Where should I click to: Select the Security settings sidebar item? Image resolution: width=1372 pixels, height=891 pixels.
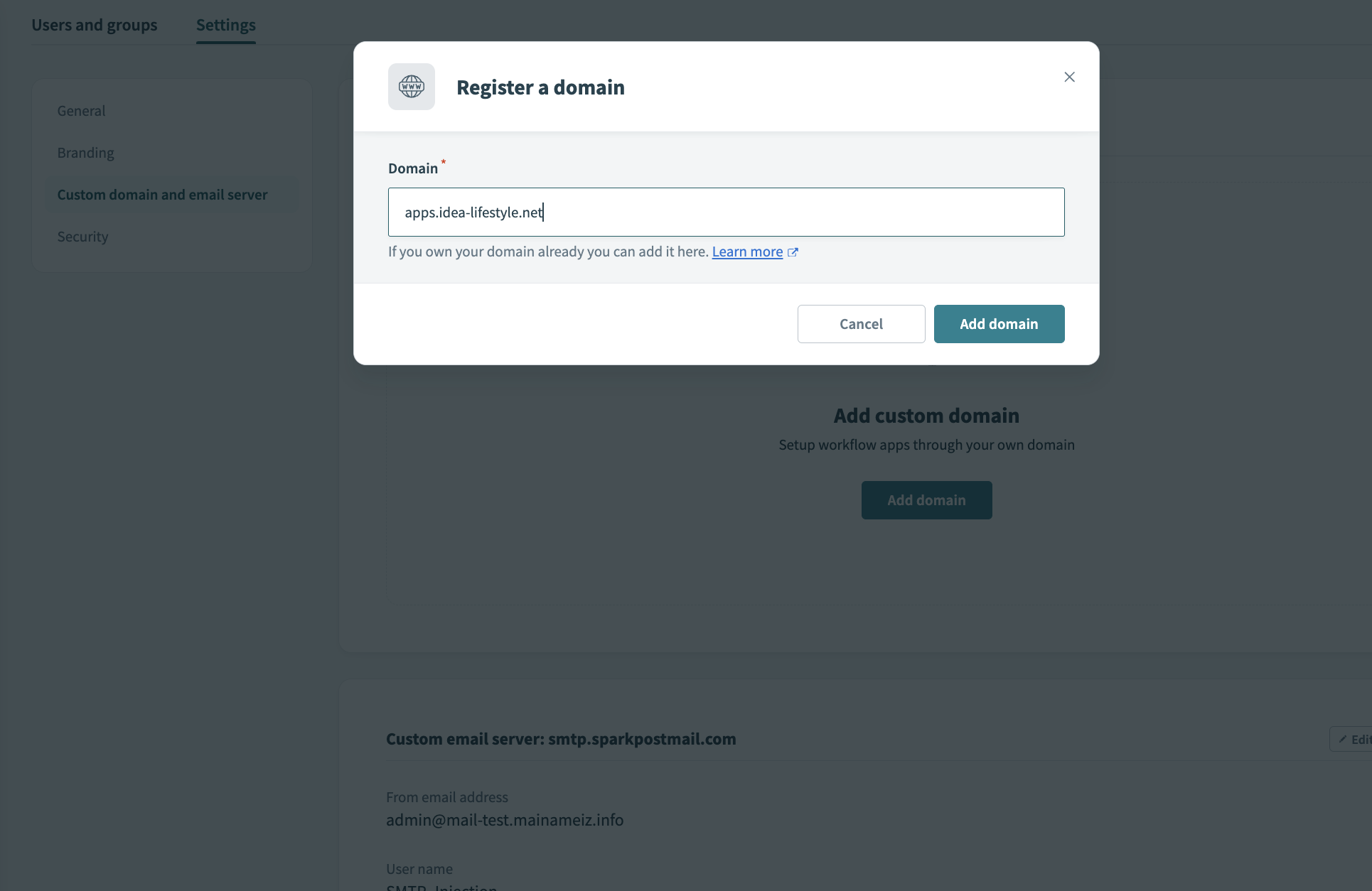(x=82, y=236)
